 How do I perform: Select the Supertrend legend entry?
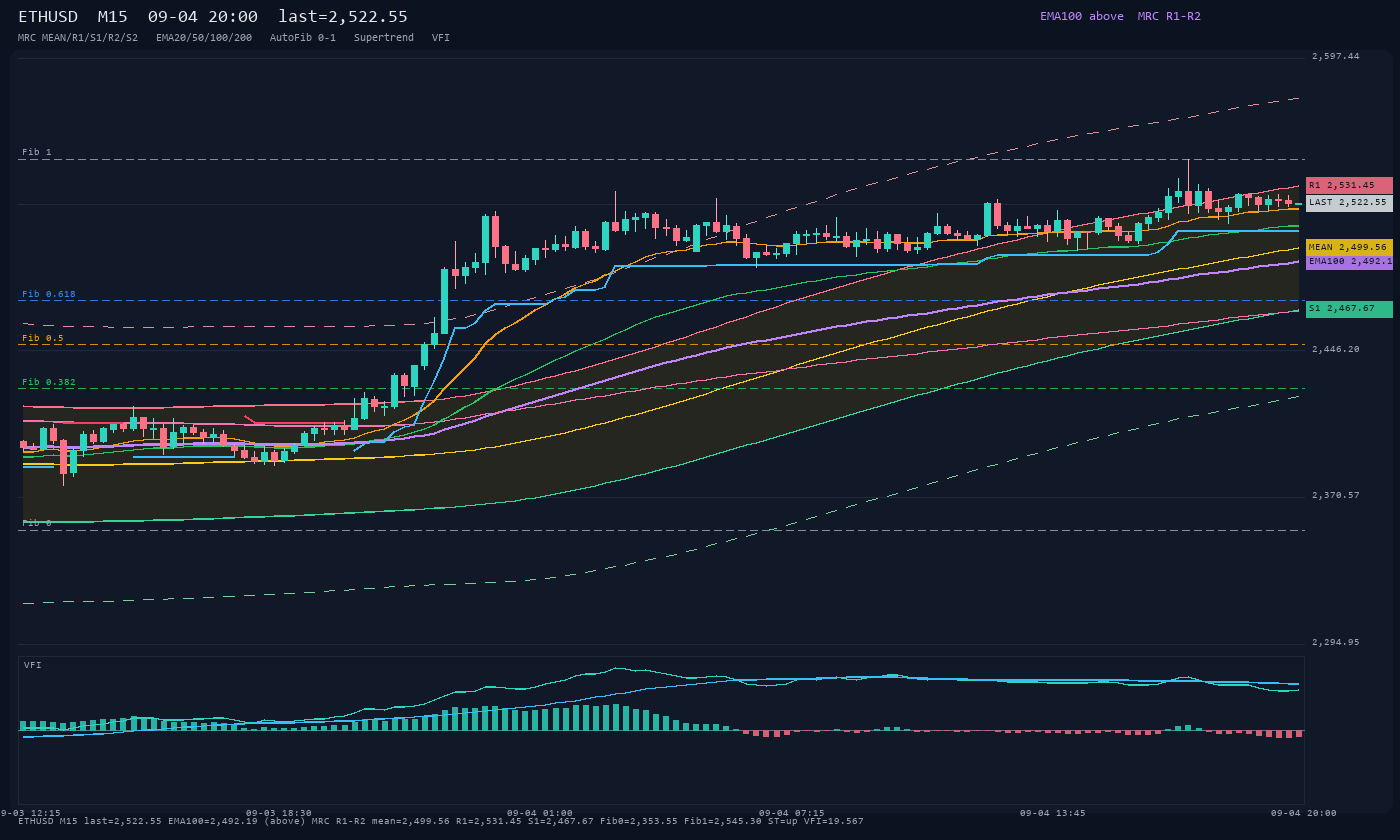(384, 38)
